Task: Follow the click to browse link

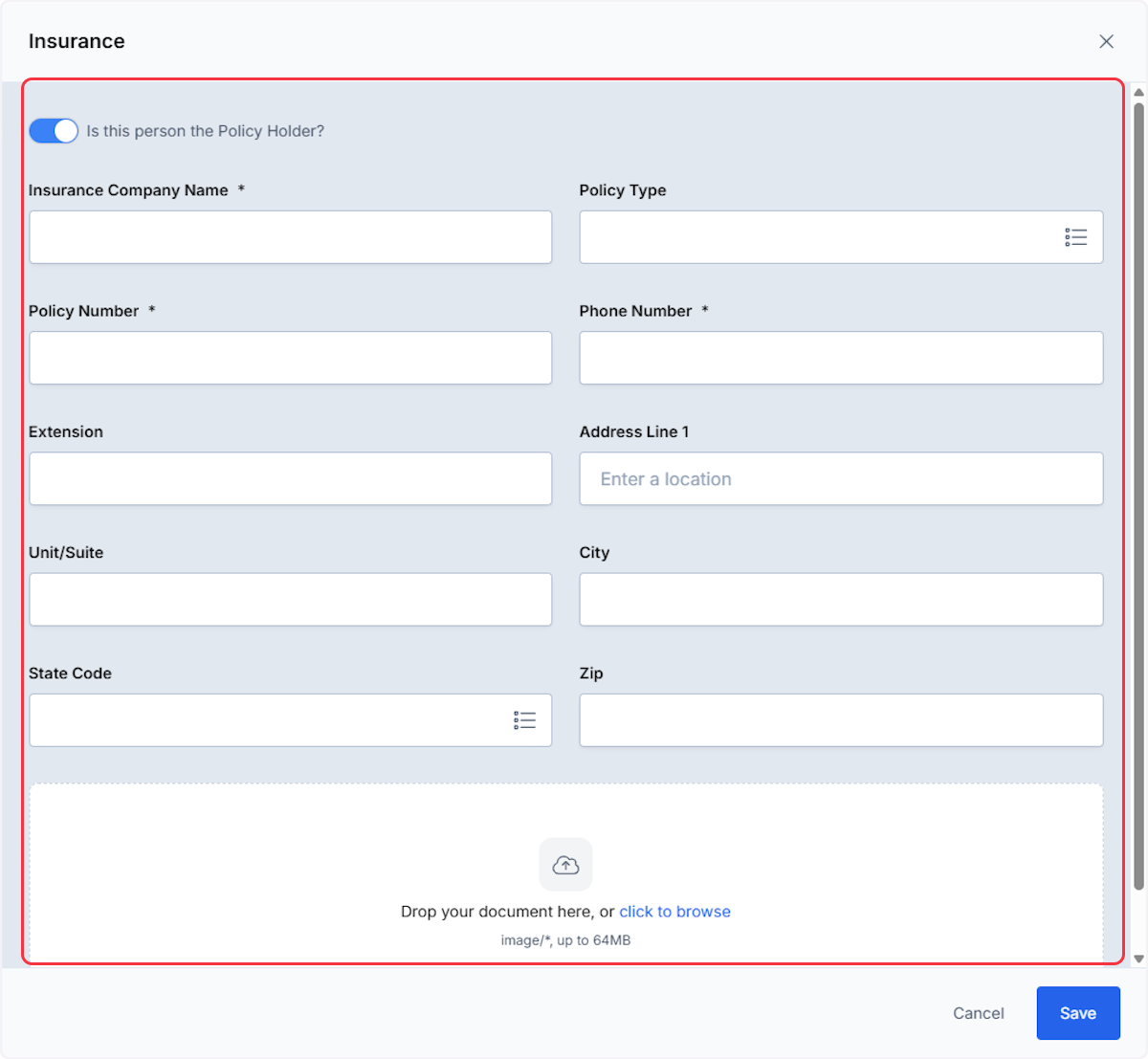Action: point(674,912)
